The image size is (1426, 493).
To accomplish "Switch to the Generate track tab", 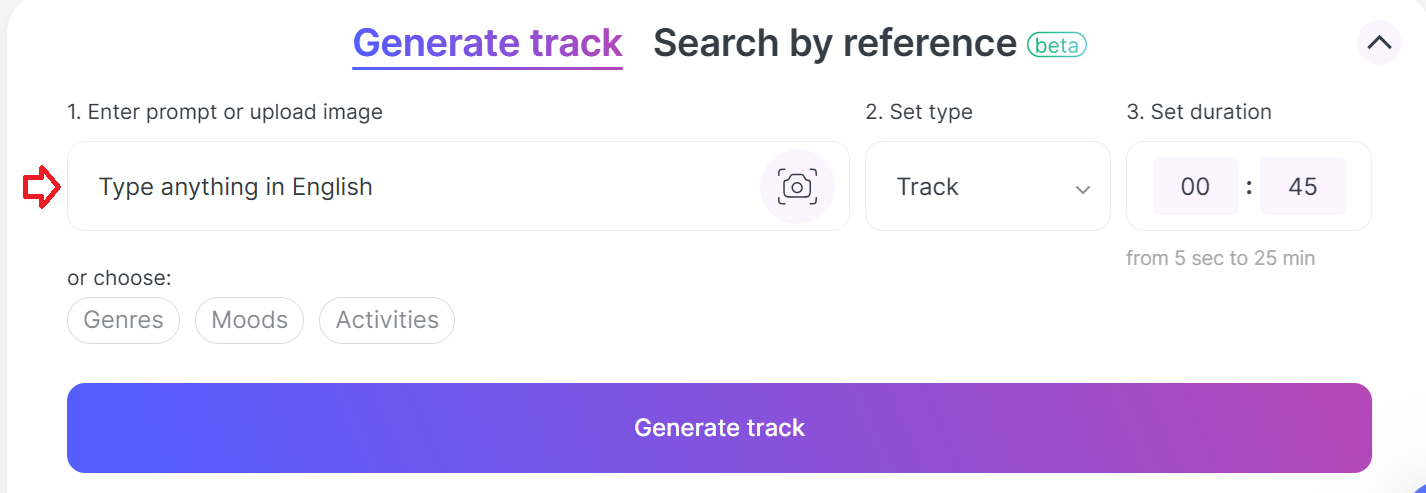I will pyautogui.click(x=488, y=43).
